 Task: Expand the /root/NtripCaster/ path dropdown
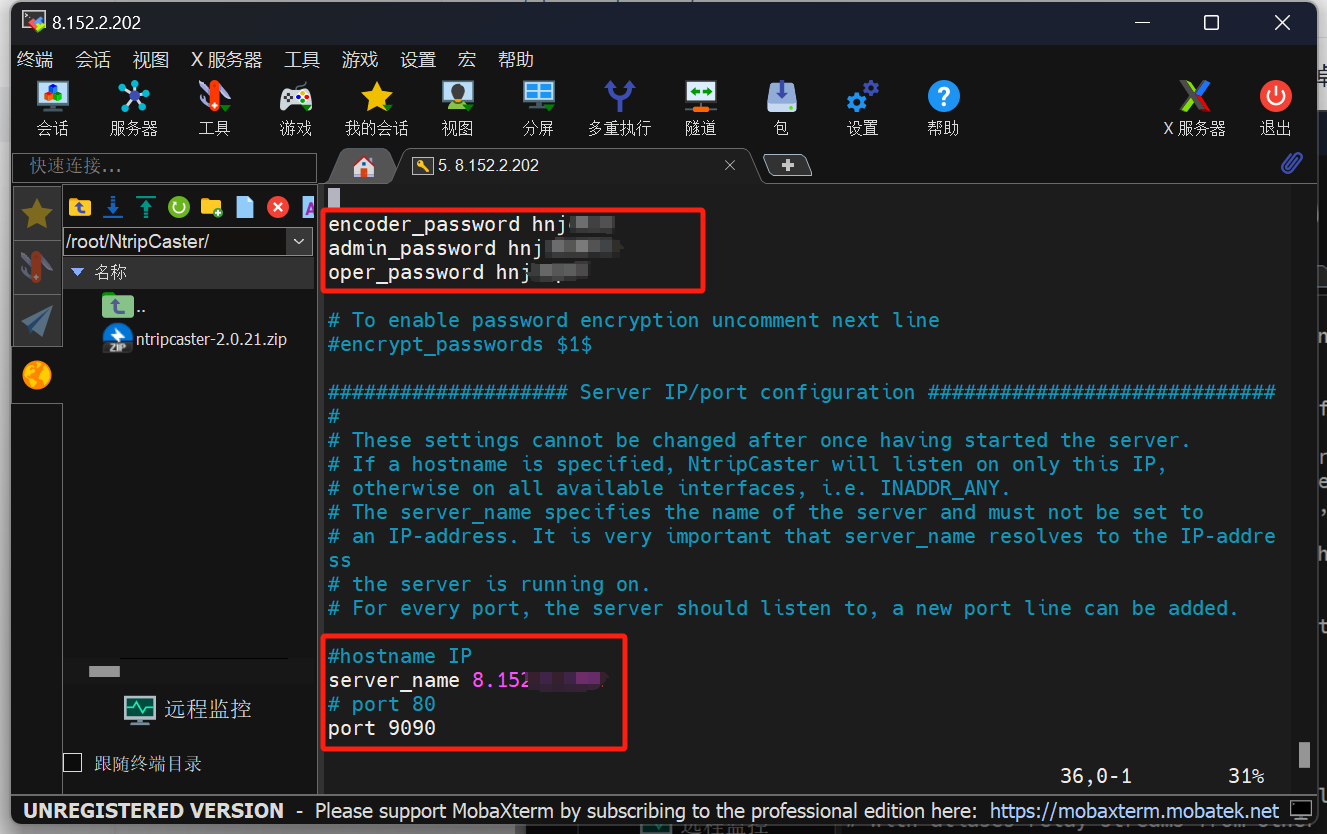click(x=299, y=241)
